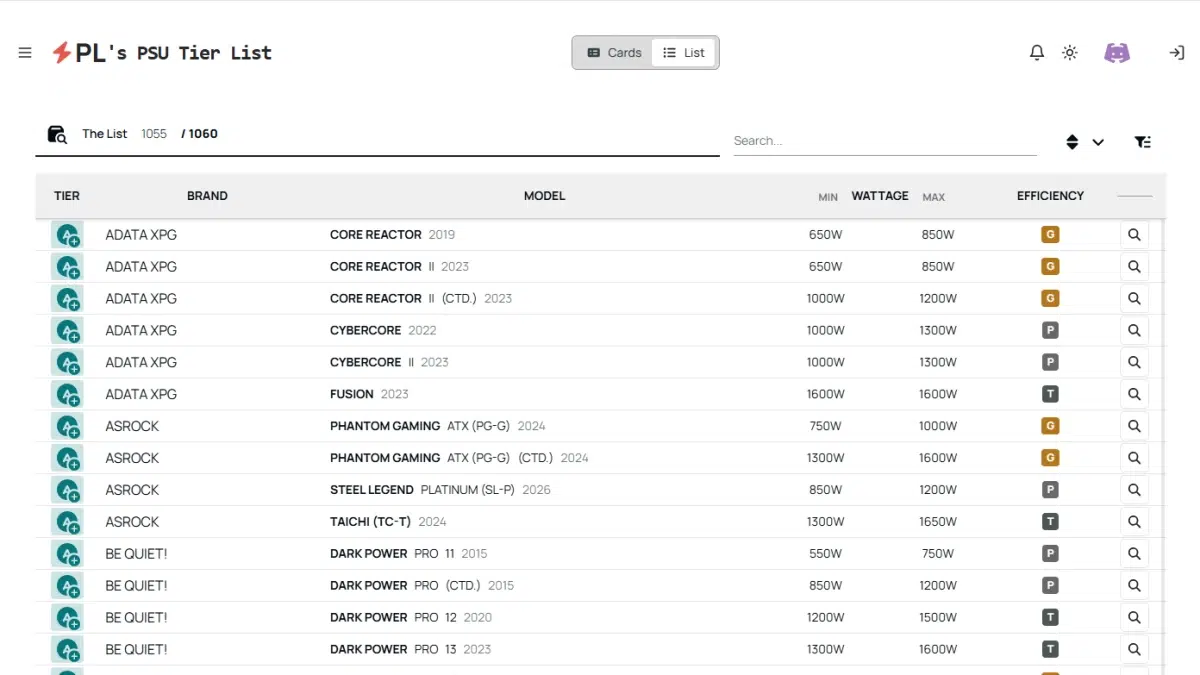
Task: Click Gold badge of Phantom Gaming (CTD.) row
Action: 1050,458
